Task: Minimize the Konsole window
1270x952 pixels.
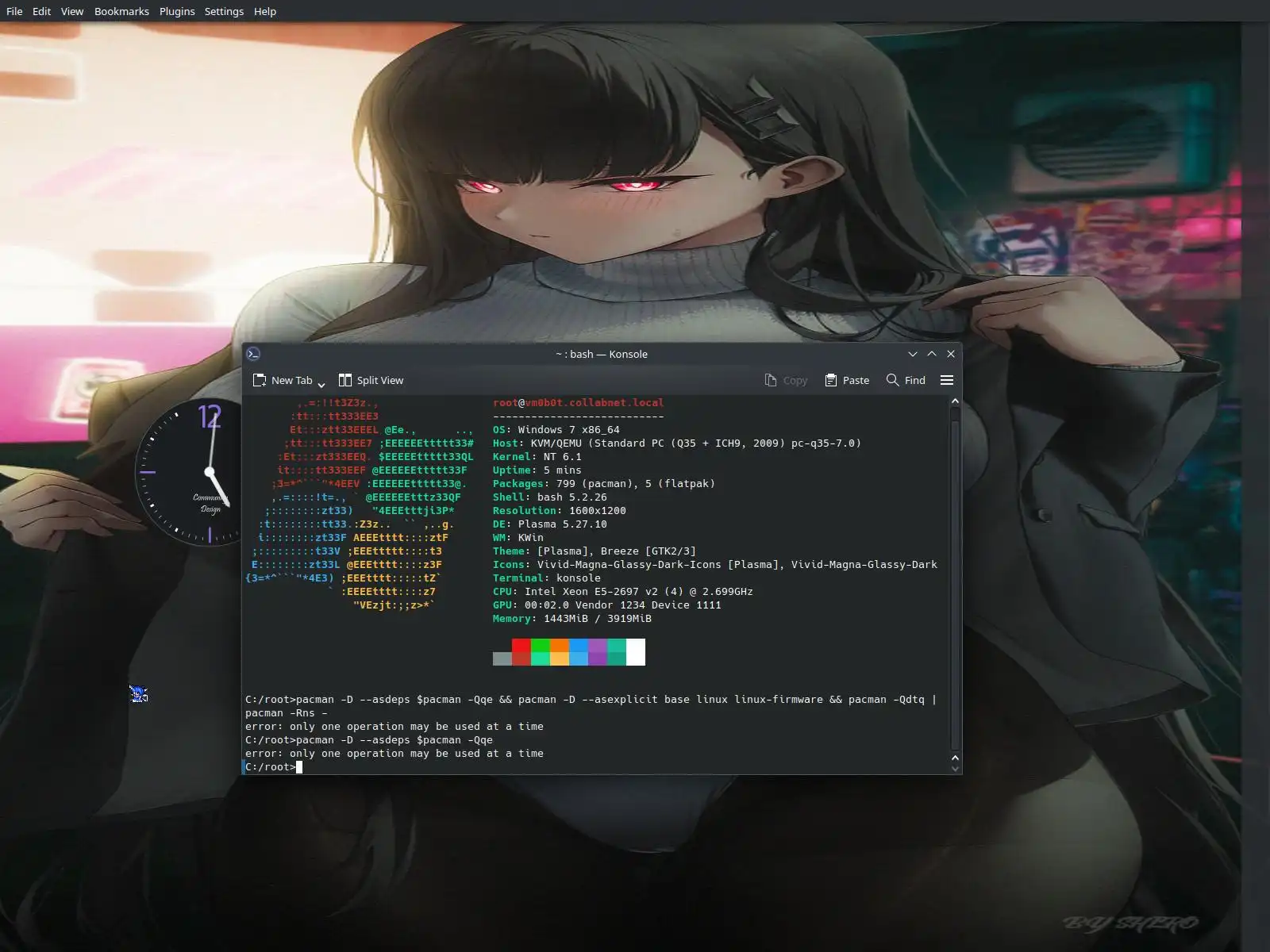Action: tap(913, 354)
